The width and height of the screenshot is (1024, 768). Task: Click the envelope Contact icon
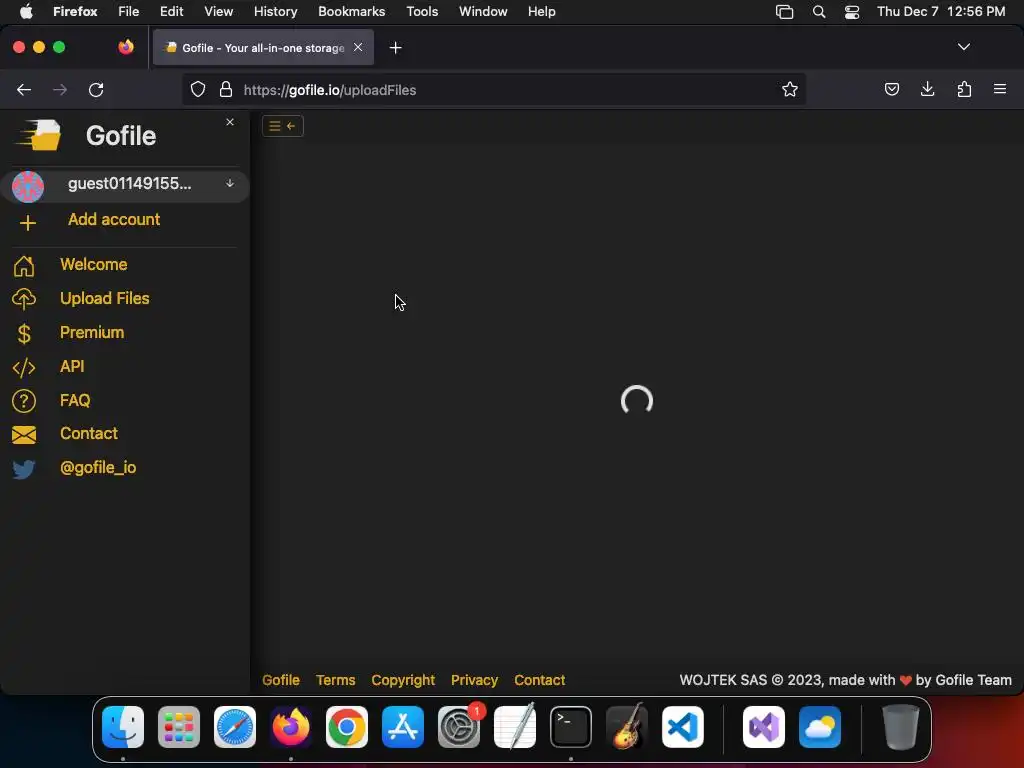[24, 435]
